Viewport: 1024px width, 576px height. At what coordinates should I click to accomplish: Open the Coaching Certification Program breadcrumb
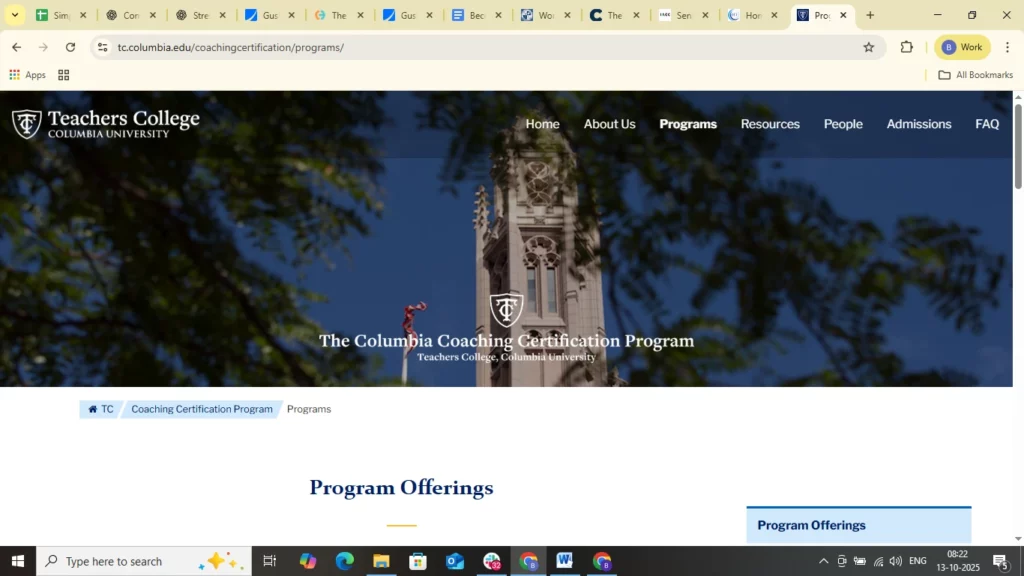click(x=201, y=409)
